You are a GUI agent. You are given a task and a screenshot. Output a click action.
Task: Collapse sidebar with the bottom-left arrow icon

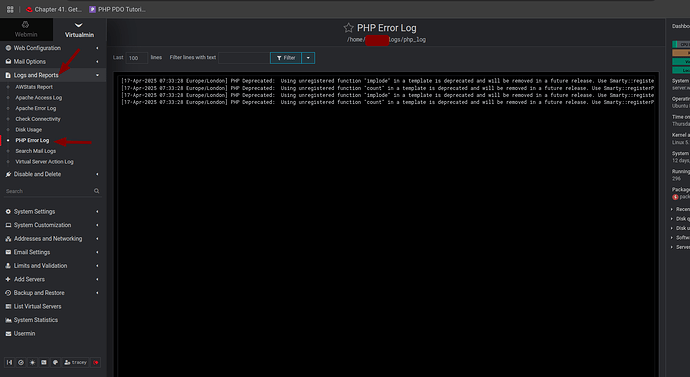click(x=9, y=362)
